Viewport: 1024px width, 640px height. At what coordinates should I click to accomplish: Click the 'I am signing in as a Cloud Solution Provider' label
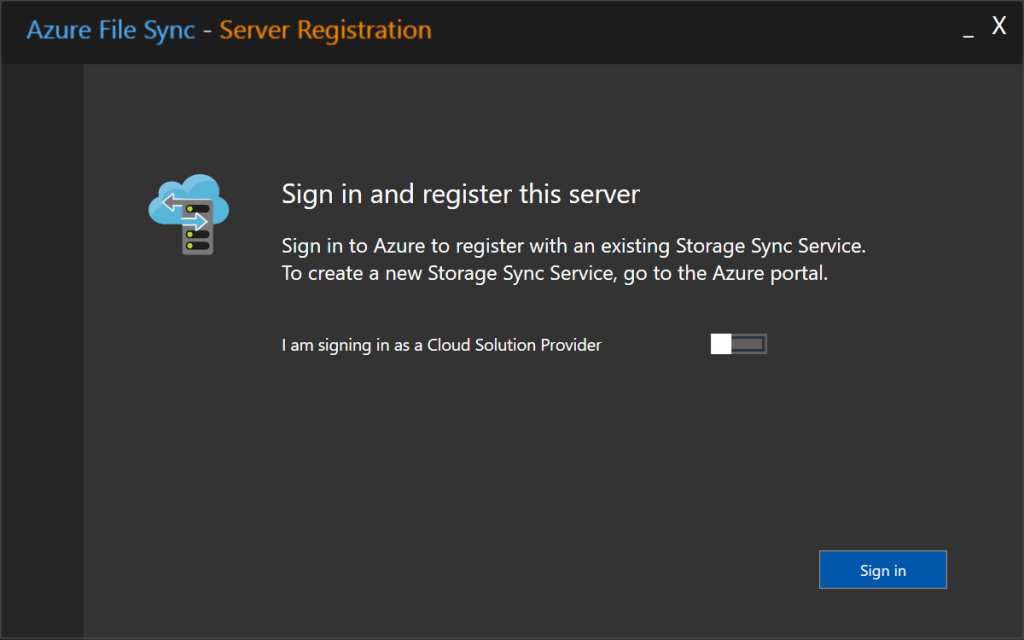[441, 346]
